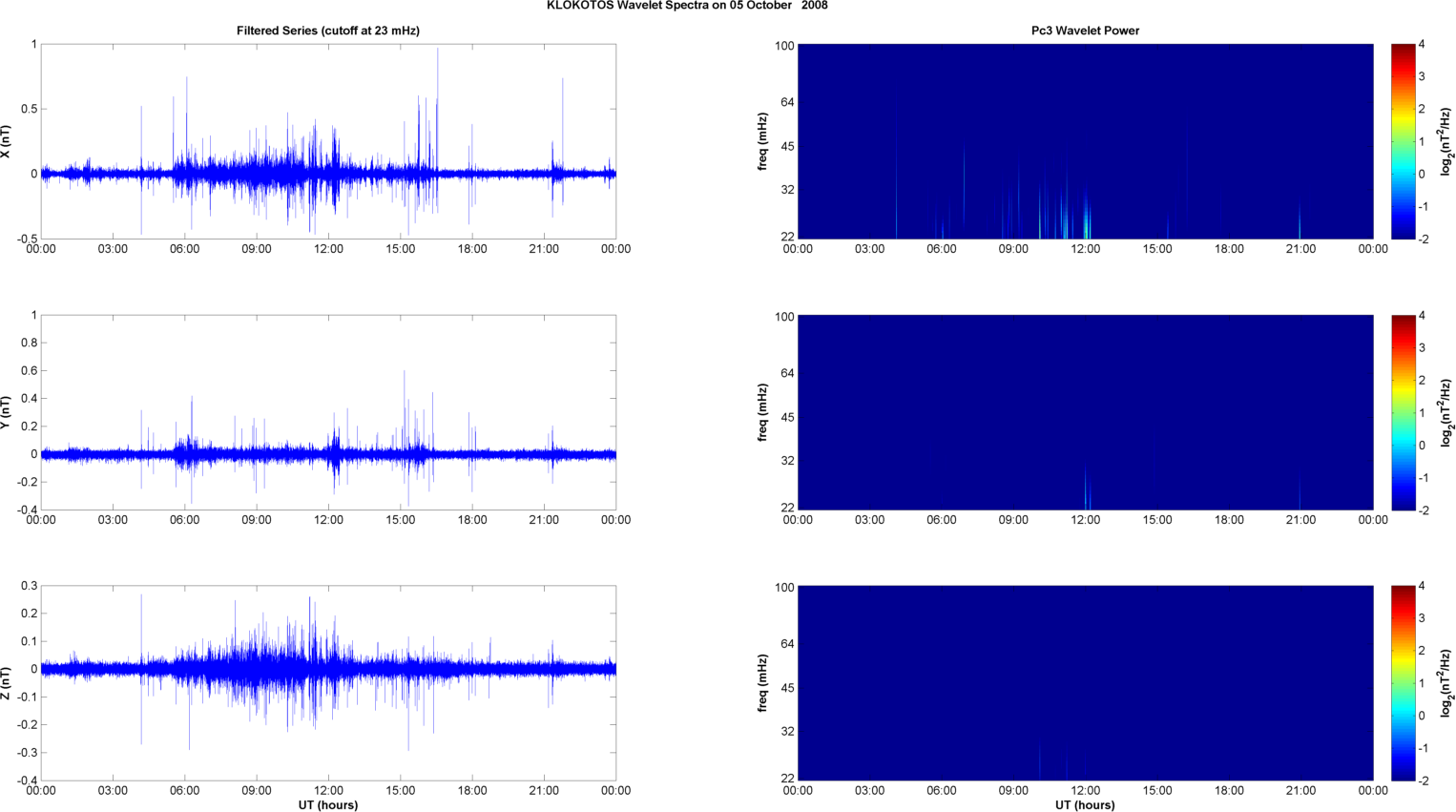Viewport: 1456px width, 812px height.
Task: Click the Y (nT) filtered series plot
Action: click(328, 412)
